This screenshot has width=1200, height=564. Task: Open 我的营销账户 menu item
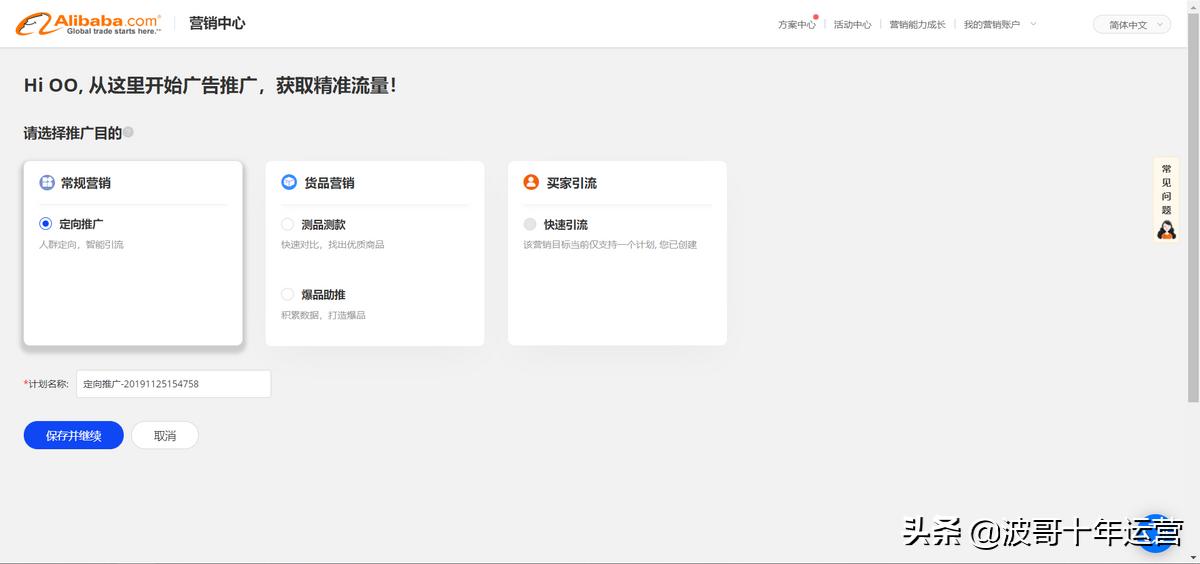(x=992, y=25)
